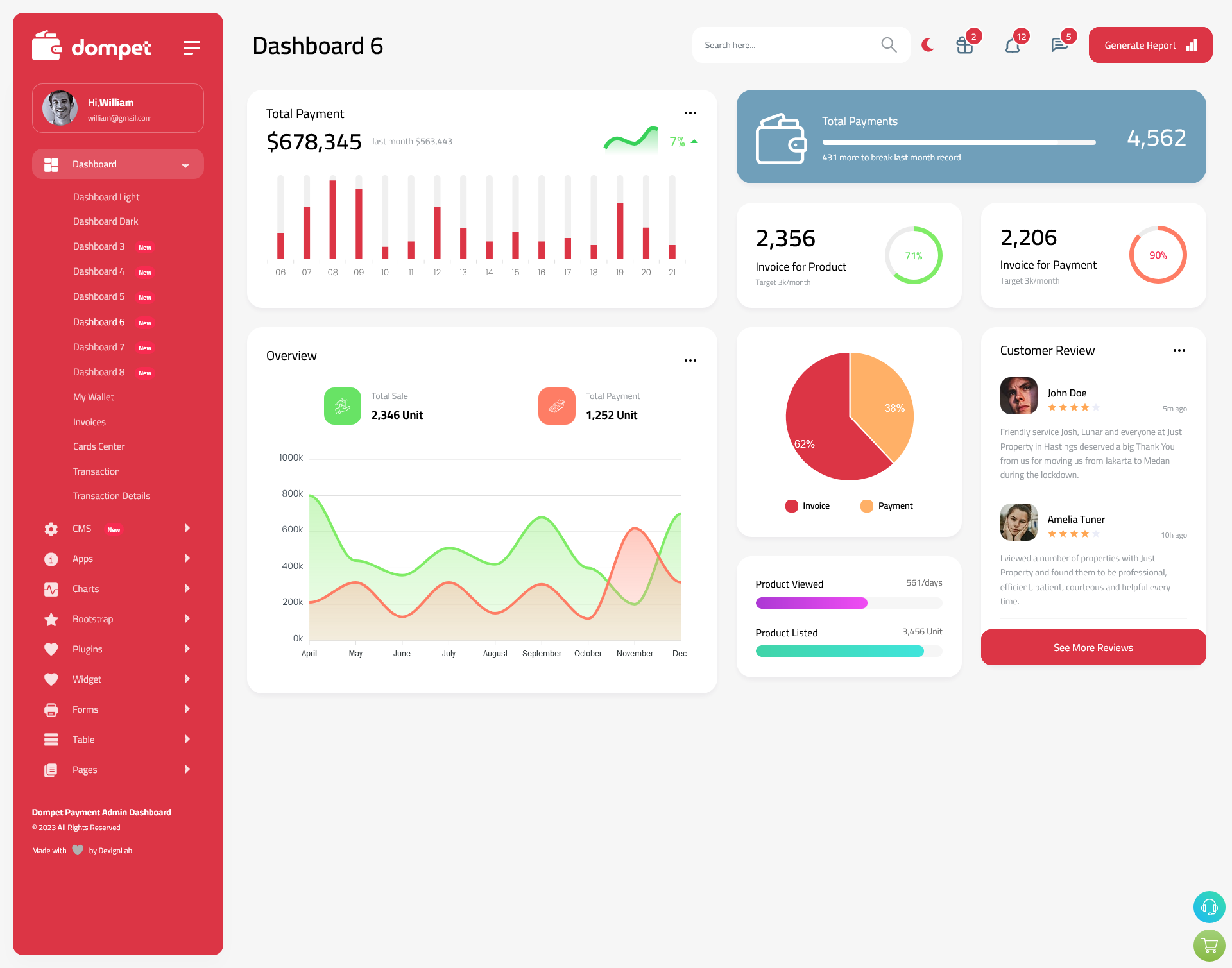This screenshot has width=1232, height=968.
Task: Select the Transaction menu item
Action: [96, 471]
